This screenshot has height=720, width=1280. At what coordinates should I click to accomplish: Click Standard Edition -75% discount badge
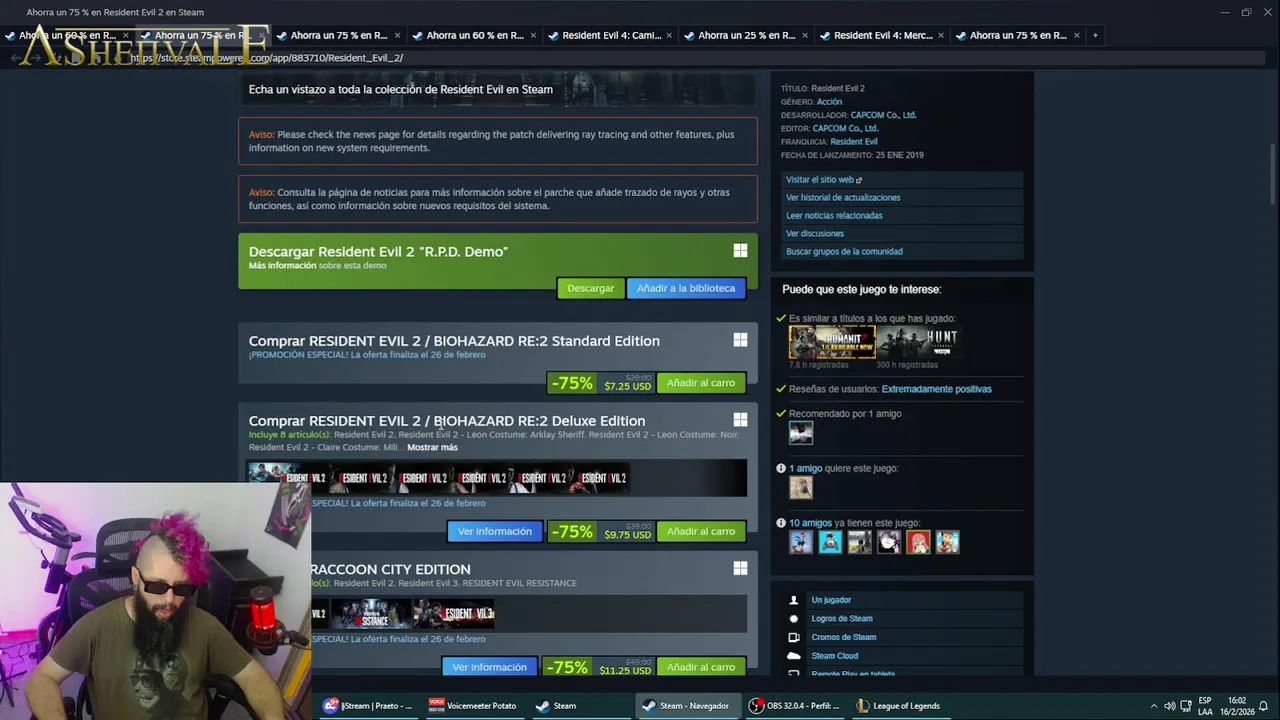(572, 383)
